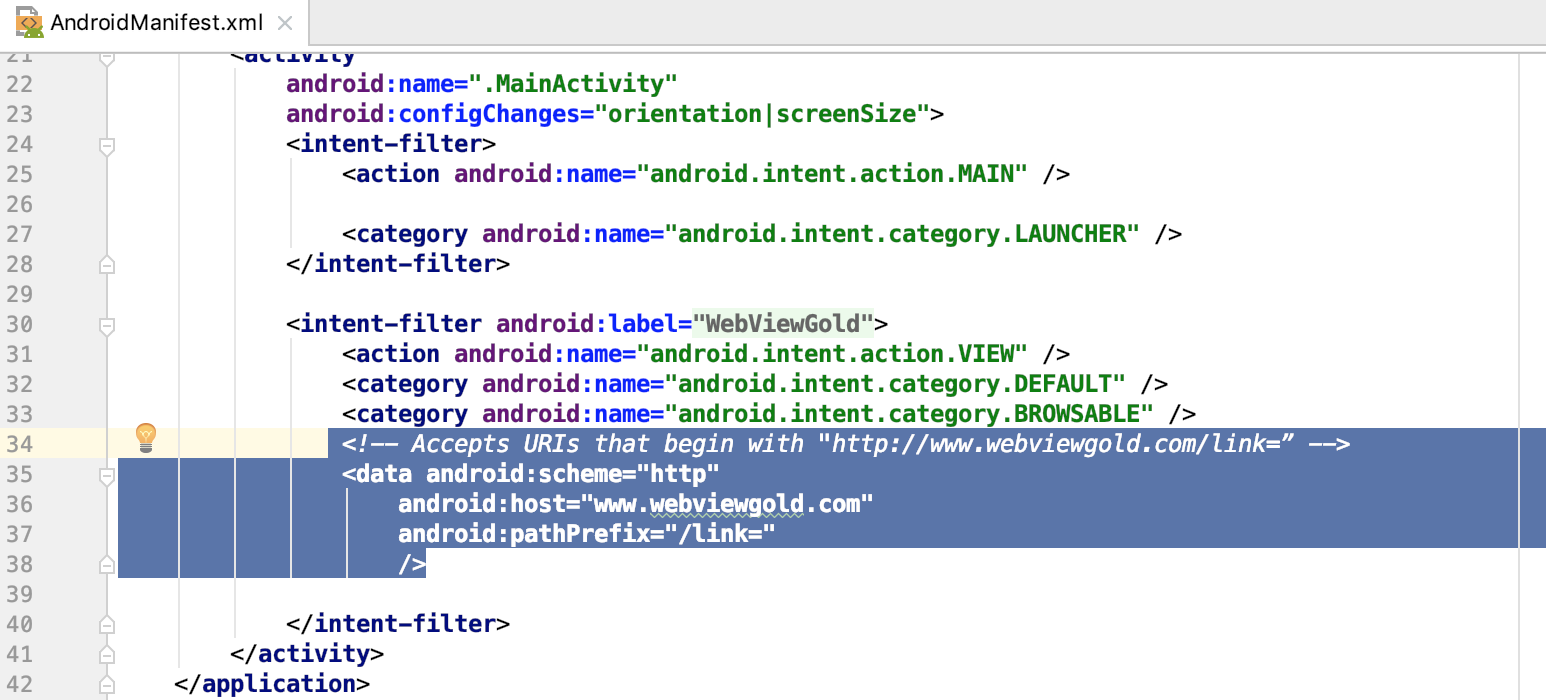Click line number 29 in the gutter
Image resolution: width=1546 pixels, height=700 pixels.
pos(19,293)
